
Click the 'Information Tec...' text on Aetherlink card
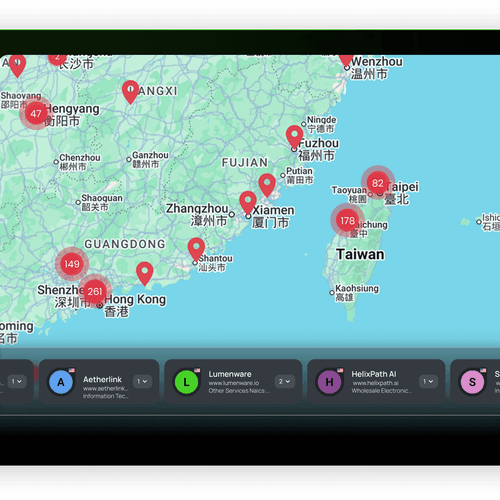(106, 396)
